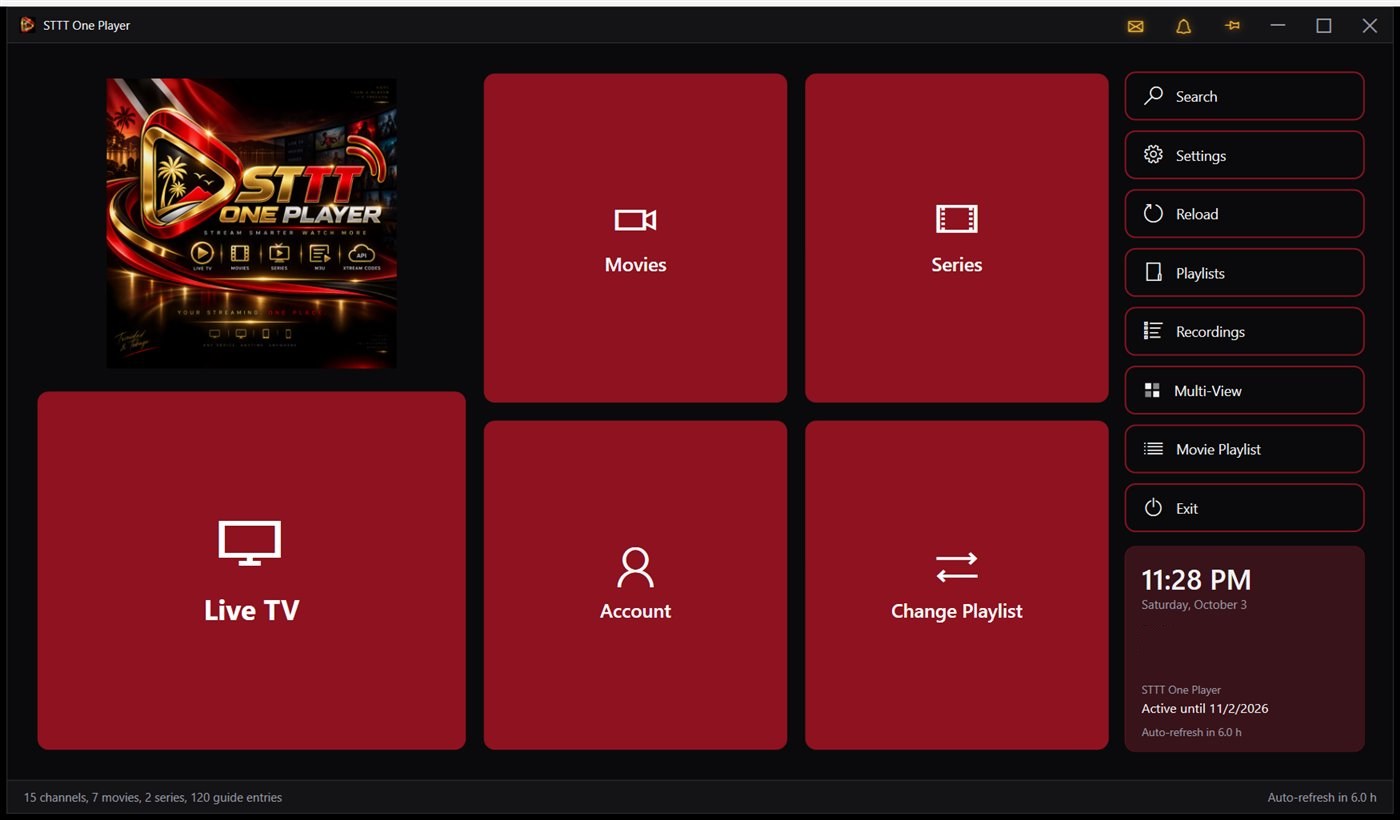Image resolution: width=1400 pixels, height=820 pixels.
Task: Launch Multi-View from the sidebar
Action: tap(1244, 390)
